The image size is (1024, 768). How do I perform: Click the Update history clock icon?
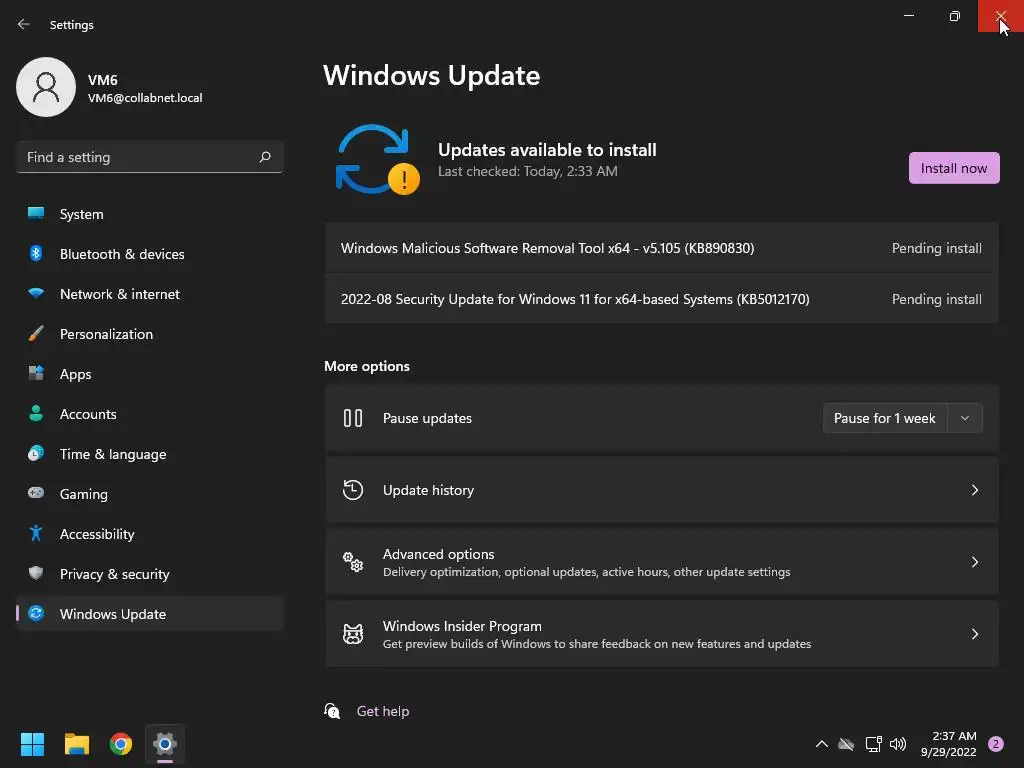(353, 490)
